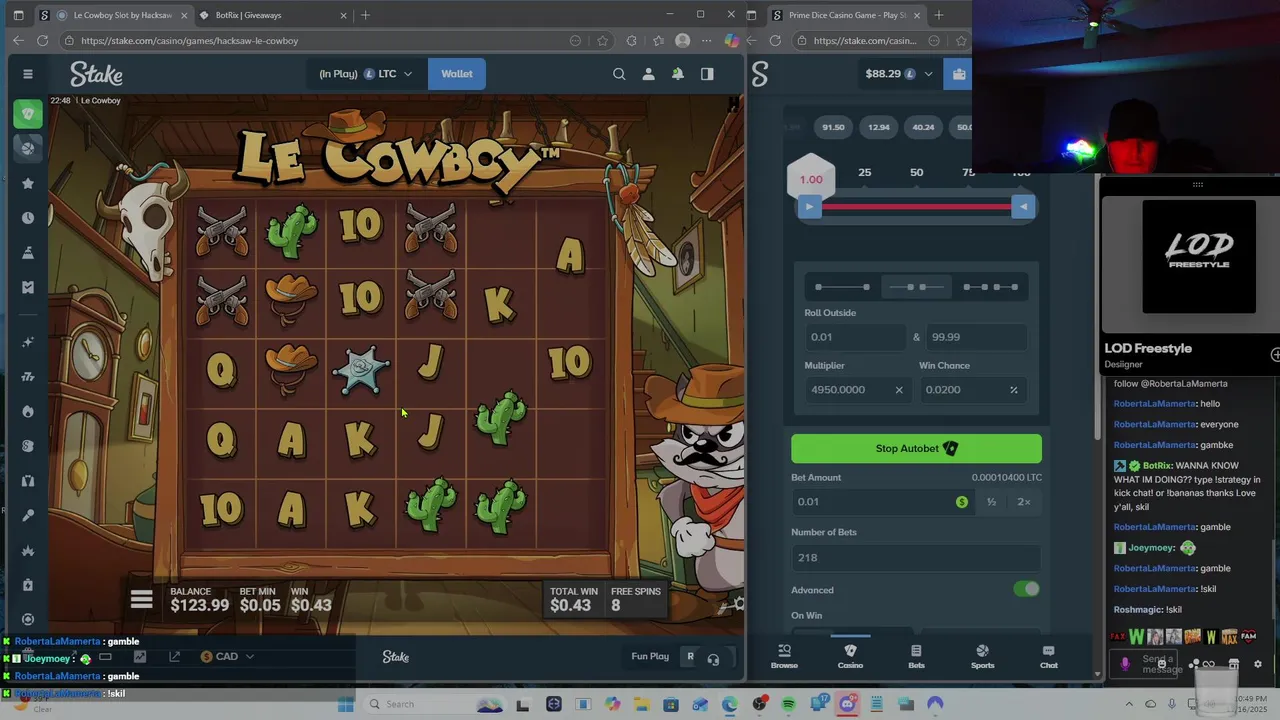Click the Roll Outside 0.01 input field

[x=856, y=337]
